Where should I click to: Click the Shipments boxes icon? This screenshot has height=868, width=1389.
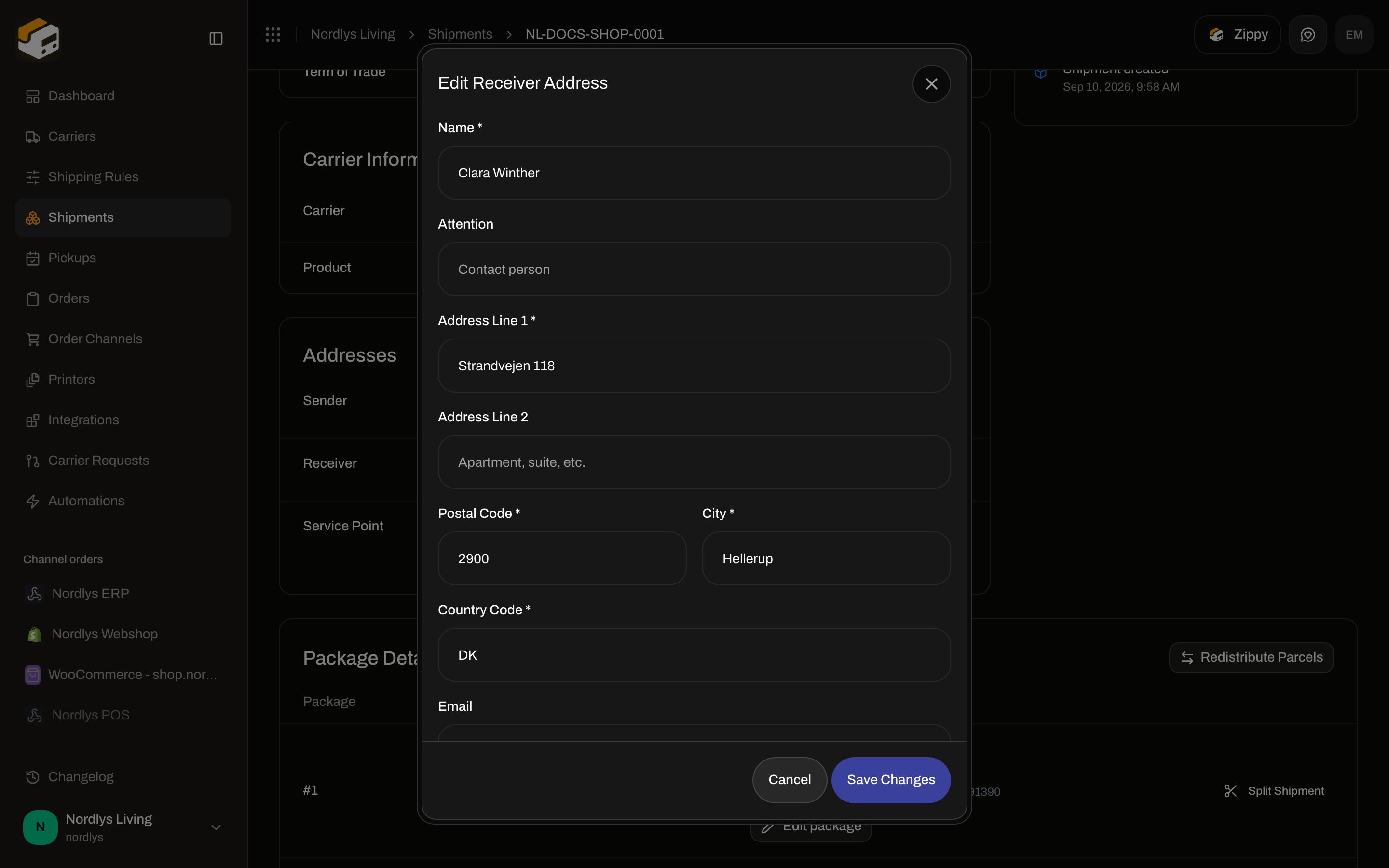point(33,217)
